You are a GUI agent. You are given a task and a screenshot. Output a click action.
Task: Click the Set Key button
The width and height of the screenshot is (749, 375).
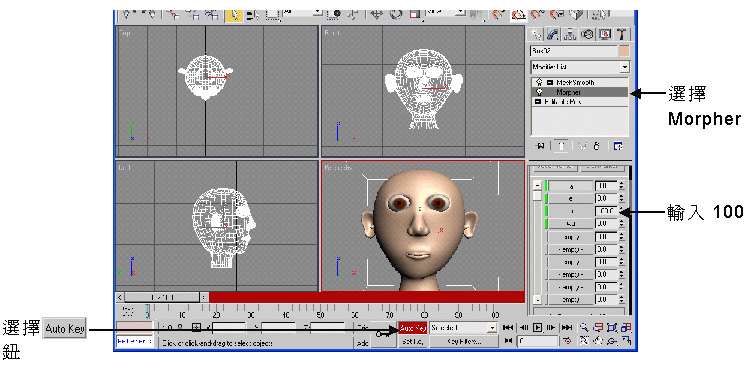pyautogui.click(x=413, y=342)
